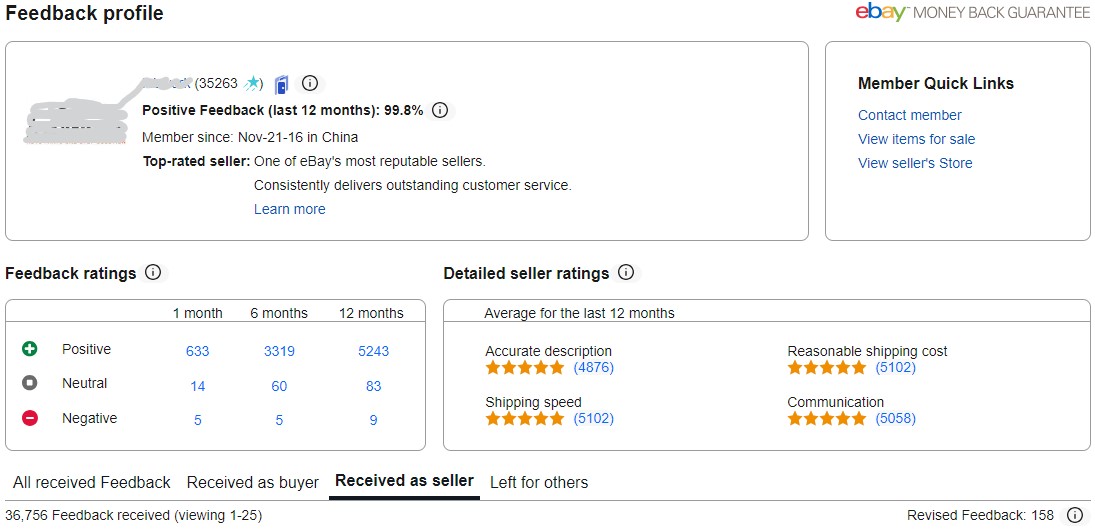Click the green Positive plus icon
Image resolution: width=1095 pixels, height=529 pixels.
[x=30, y=349]
